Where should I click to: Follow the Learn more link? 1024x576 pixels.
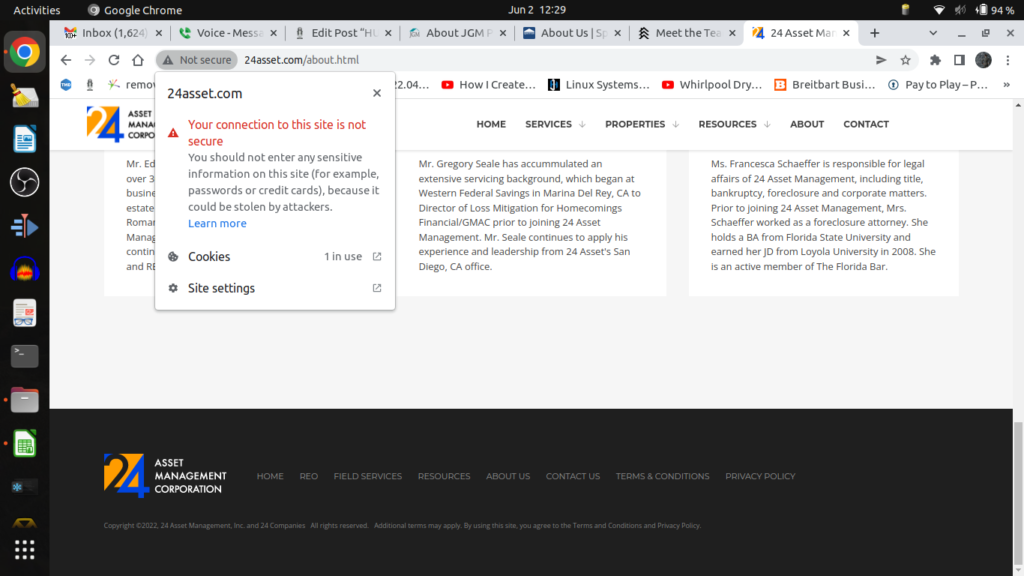coord(217,223)
